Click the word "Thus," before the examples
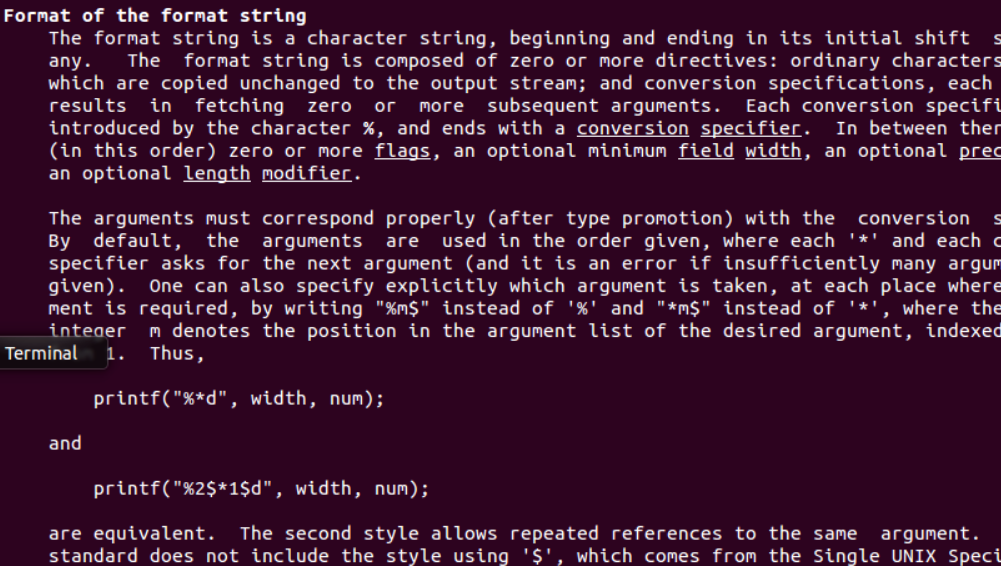 coord(176,354)
